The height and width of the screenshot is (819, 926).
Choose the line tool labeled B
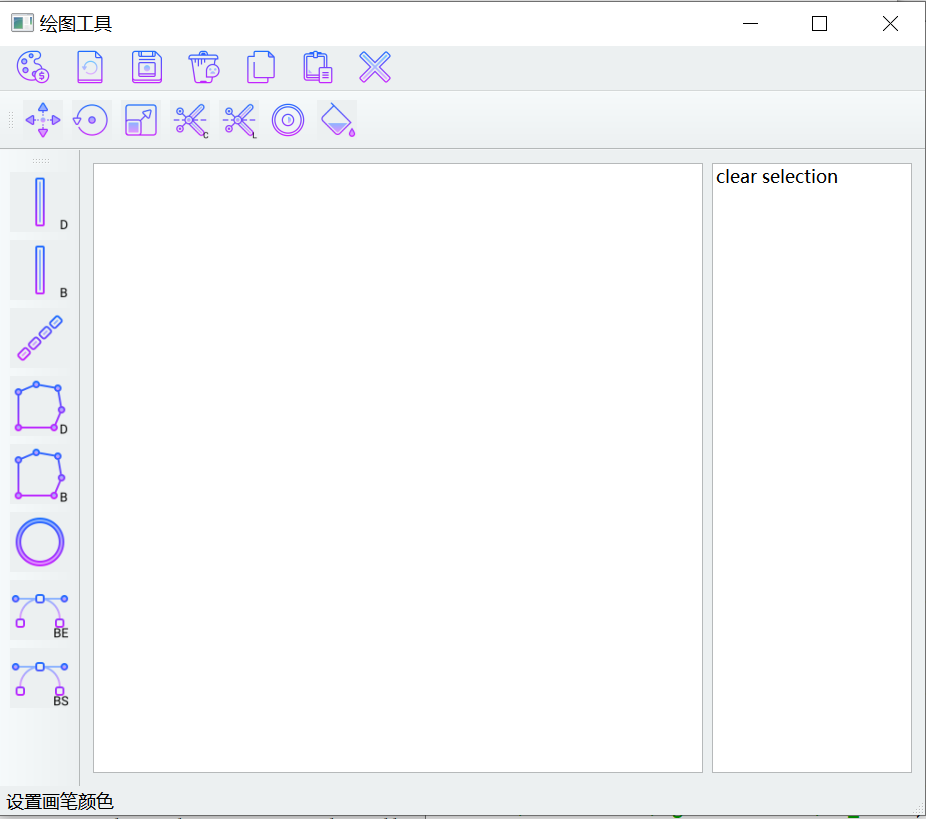click(x=40, y=270)
